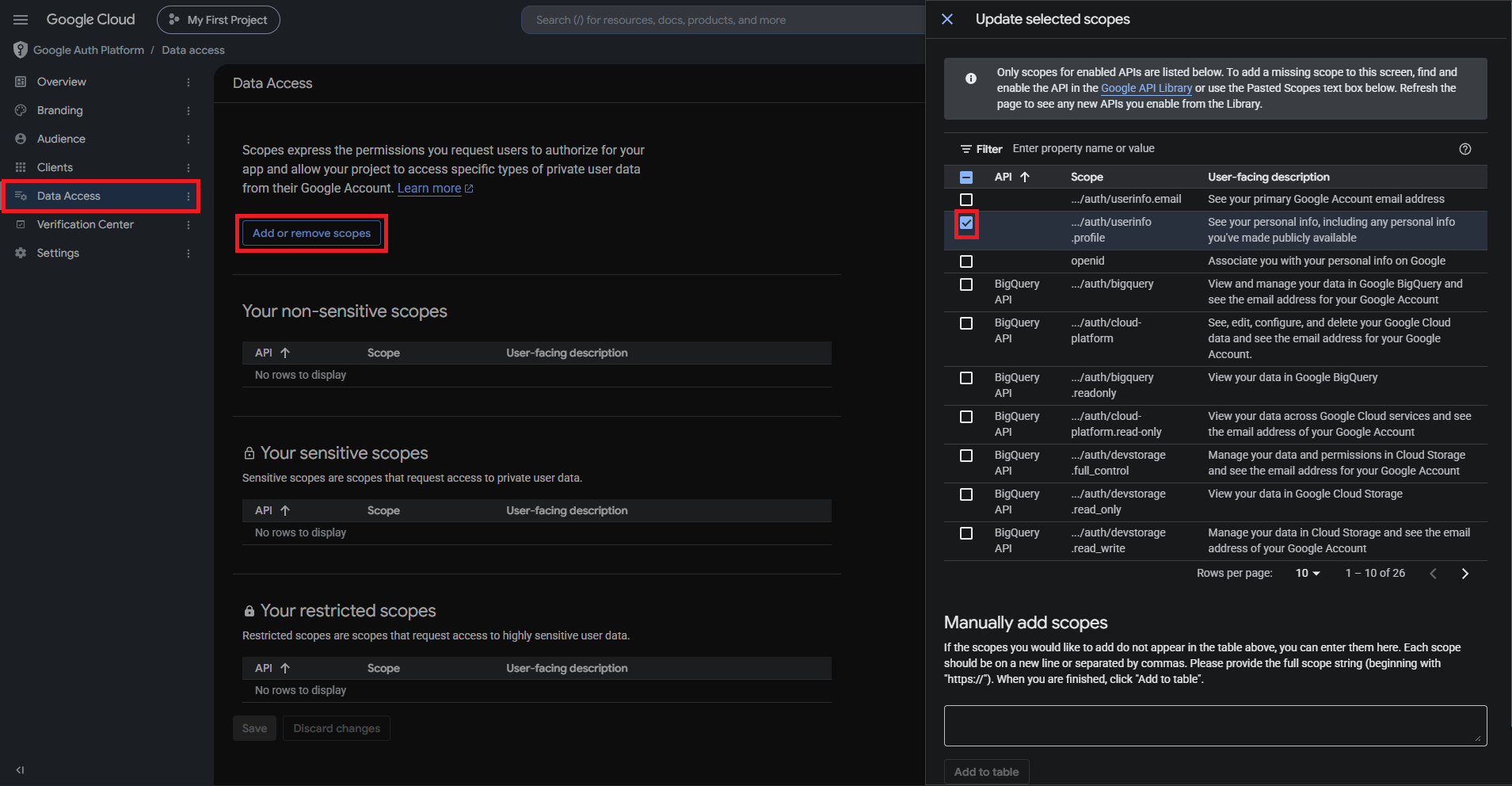
Task: Select the Data Access sidebar item
Action: 101,196
